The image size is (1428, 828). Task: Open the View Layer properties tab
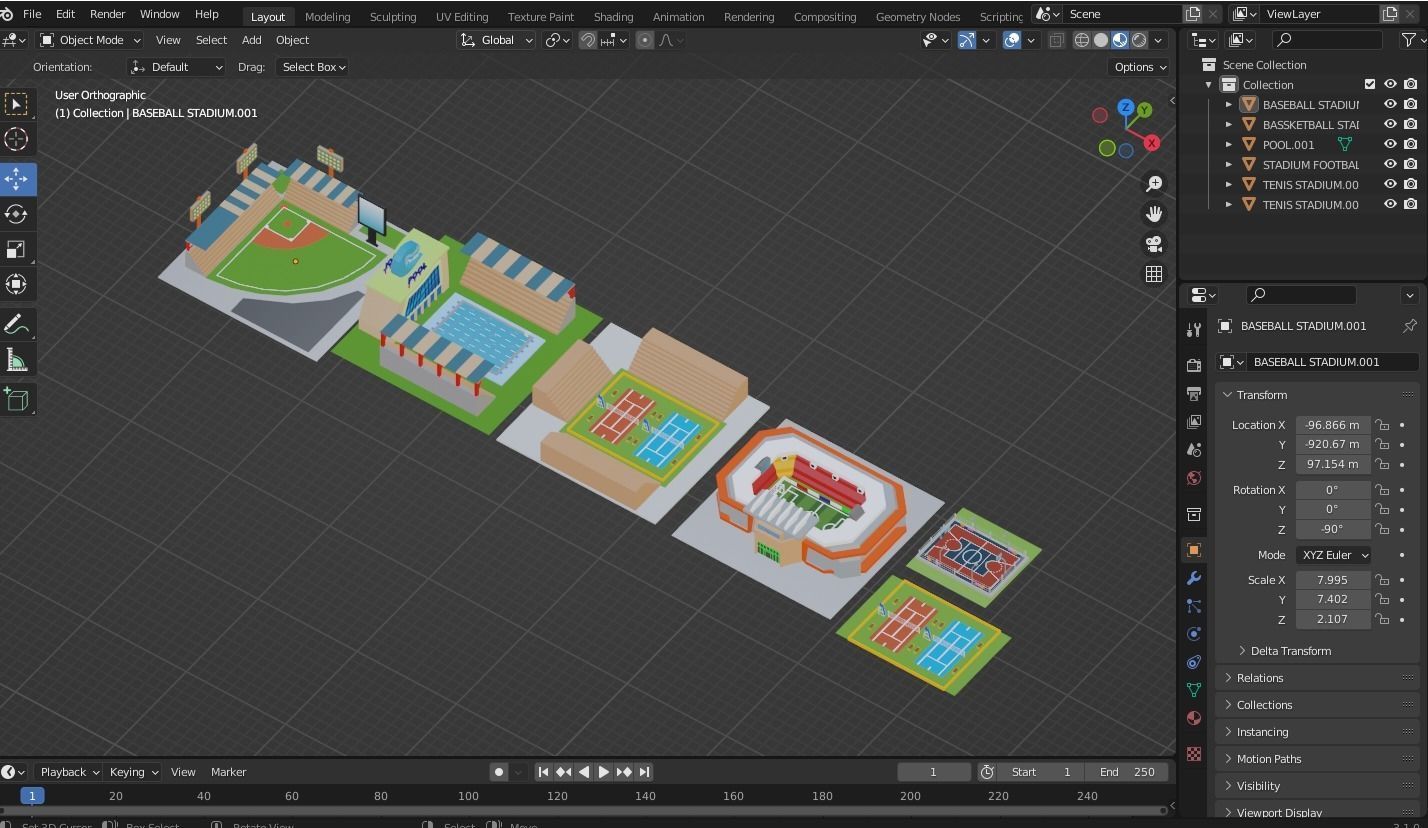1194,422
